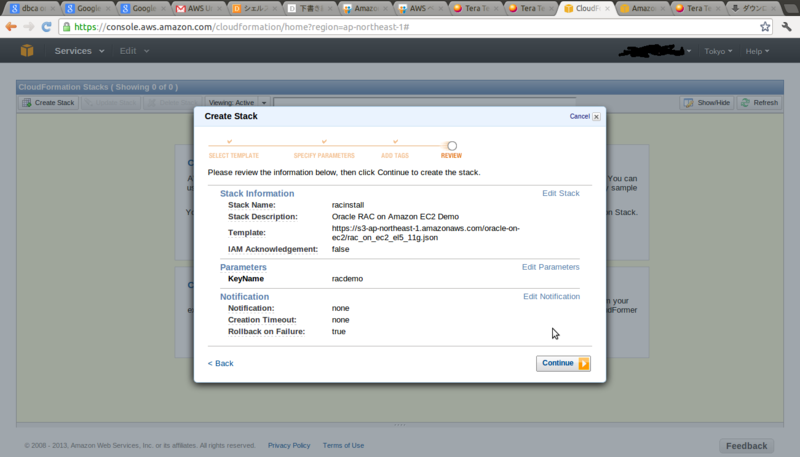Open the redacted account name dropdown
Viewport: 800px width, 457px height.
[655, 51]
